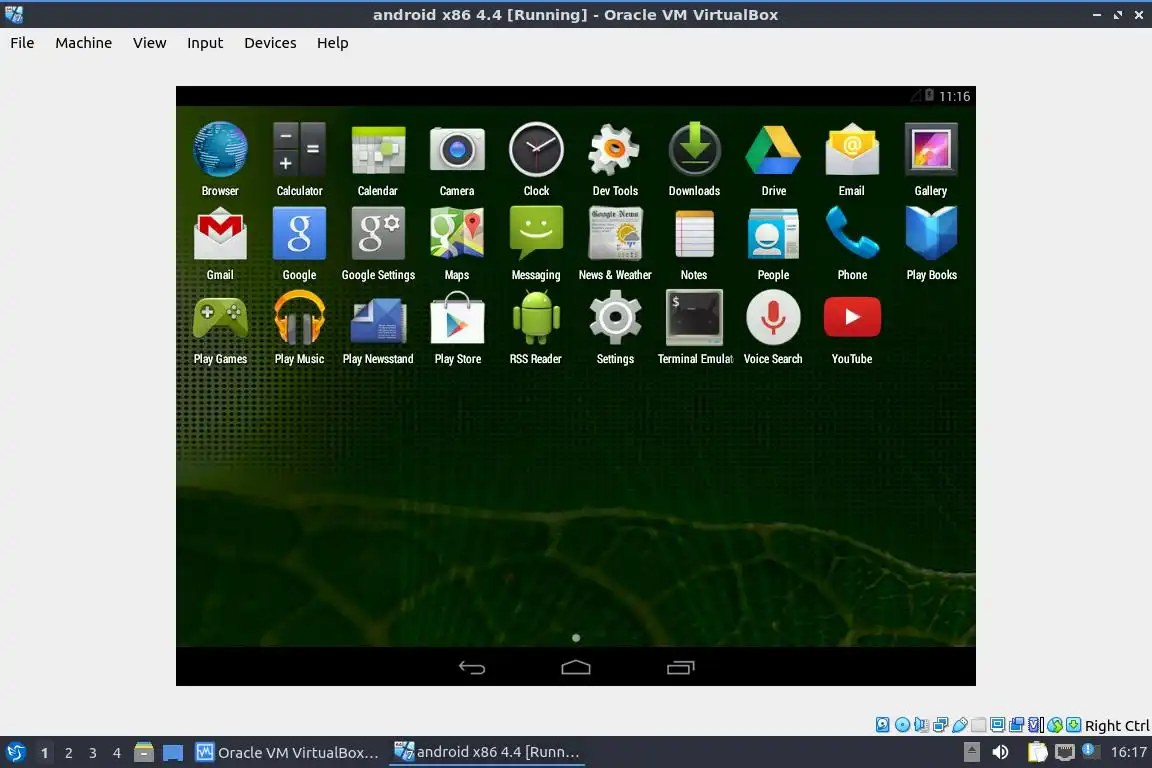The width and height of the screenshot is (1152, 768).
Task: Click the volume speaker tray icon
Action: coord(1000,752)
